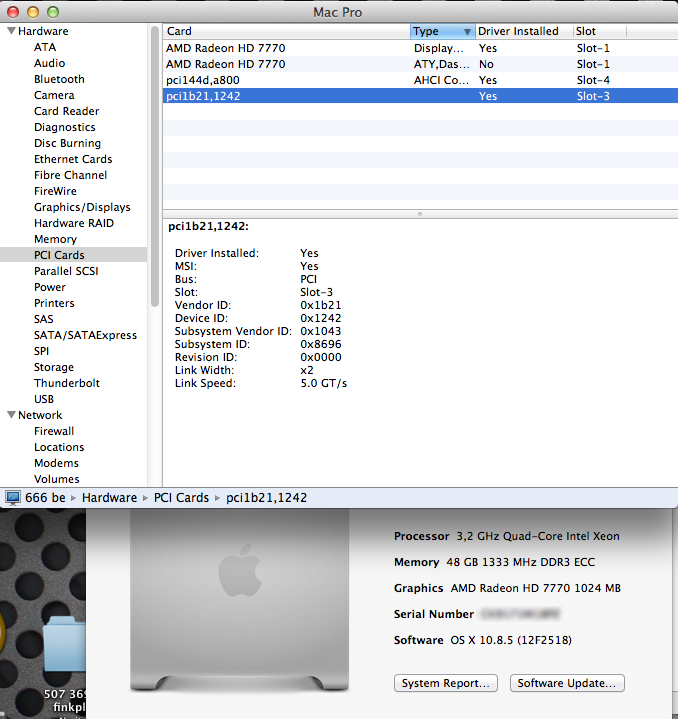
Task: Select Diagnostics in the sidebar
Action: 65,127
